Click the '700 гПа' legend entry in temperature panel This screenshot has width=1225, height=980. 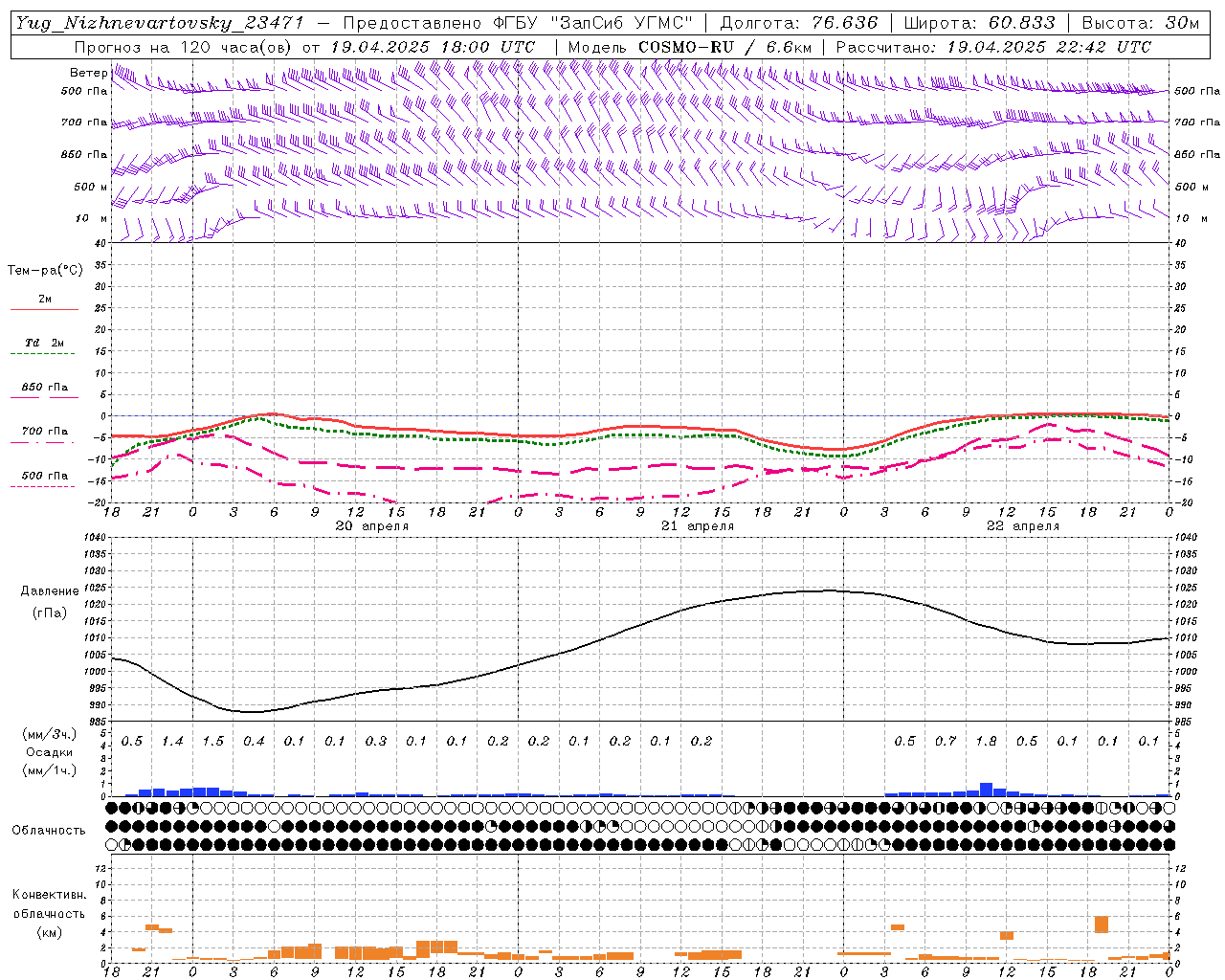coord(45,432)
